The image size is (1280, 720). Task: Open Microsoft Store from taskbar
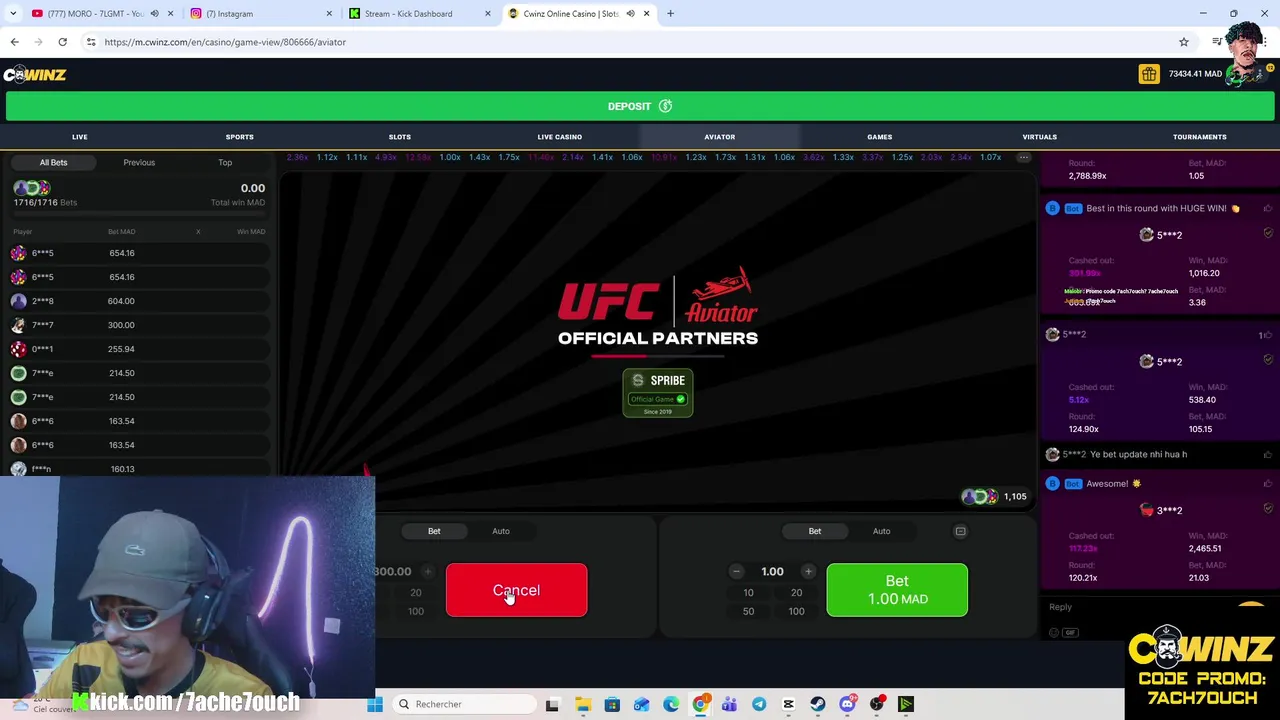612,704
